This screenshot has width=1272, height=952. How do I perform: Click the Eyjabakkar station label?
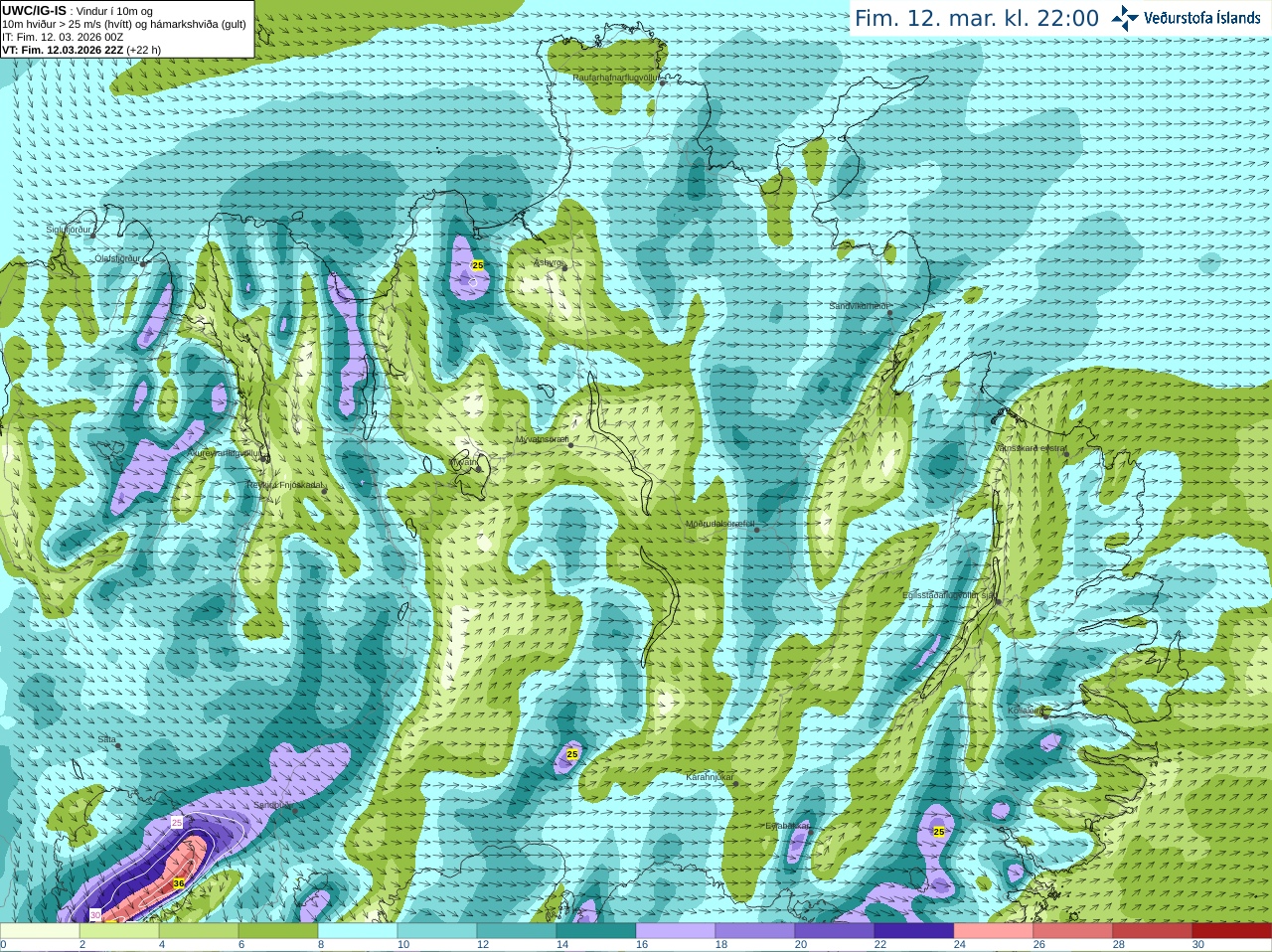pyautogui.click(x=787, y=825)
